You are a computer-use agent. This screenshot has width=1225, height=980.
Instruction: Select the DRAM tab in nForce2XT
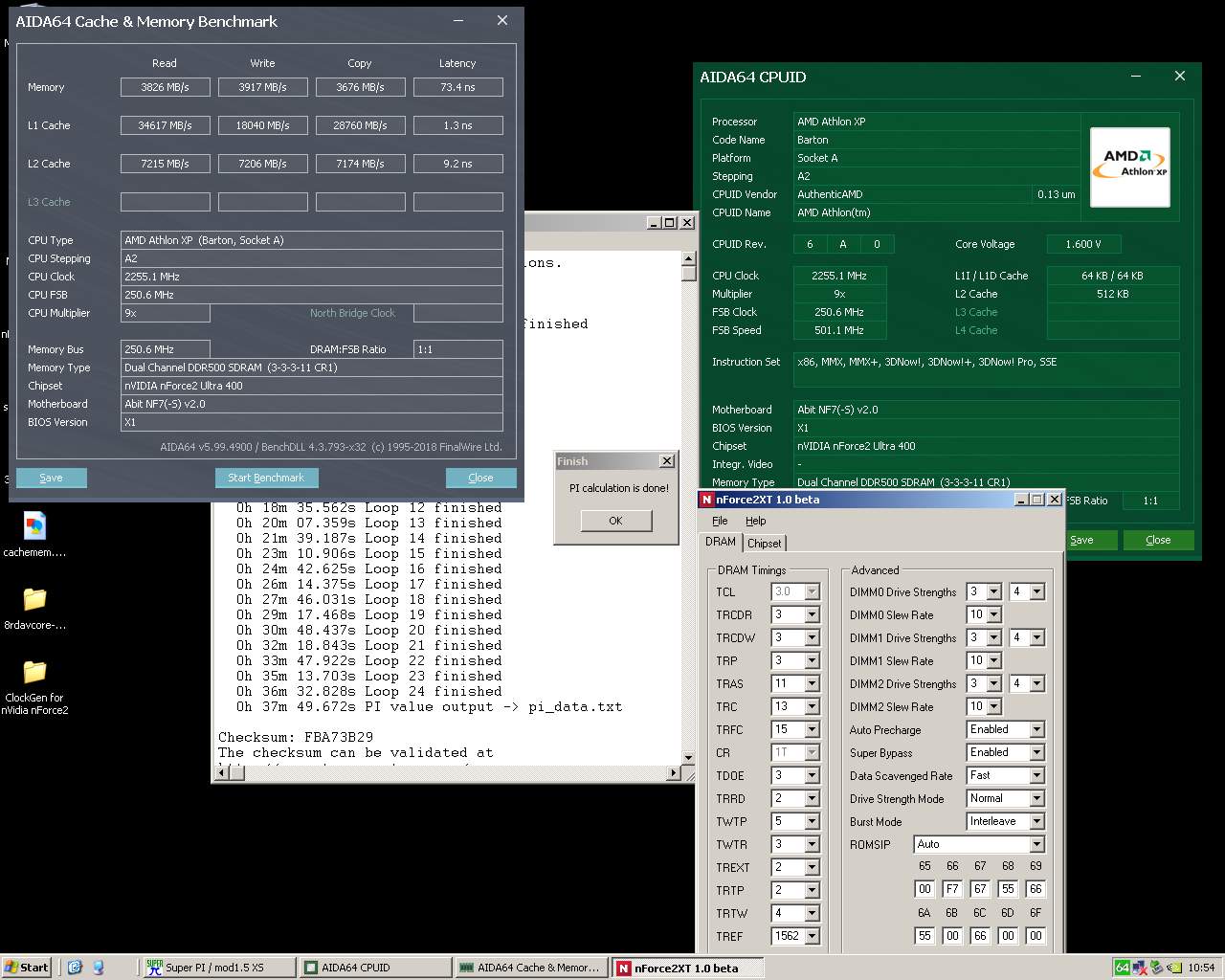[721, 542]
